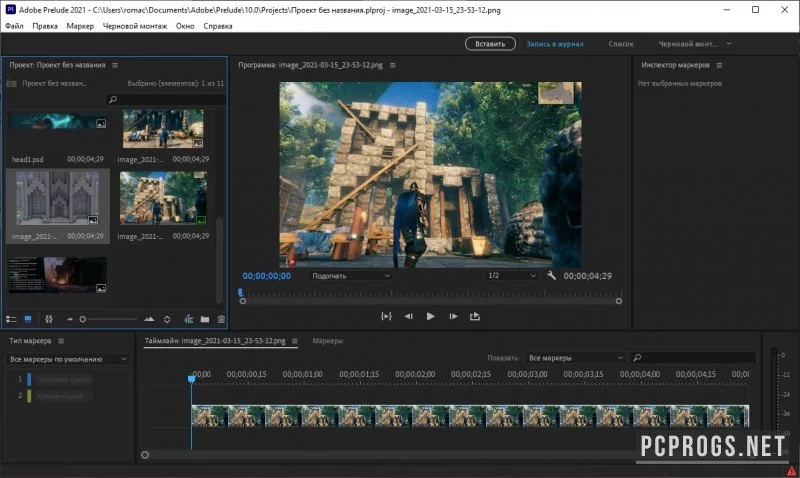
Task: Open the Черновой монтаж menu
Action: pyautogui.click(x=135, y=26)
